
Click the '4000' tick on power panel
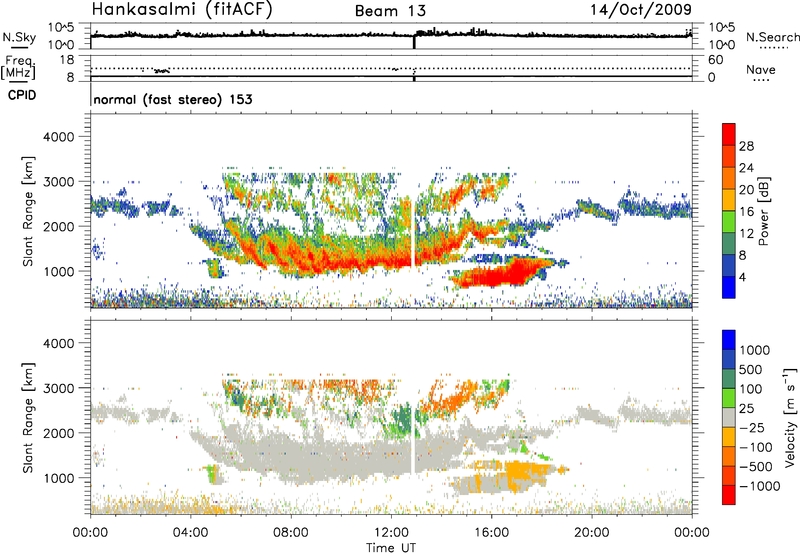(58, 137)
